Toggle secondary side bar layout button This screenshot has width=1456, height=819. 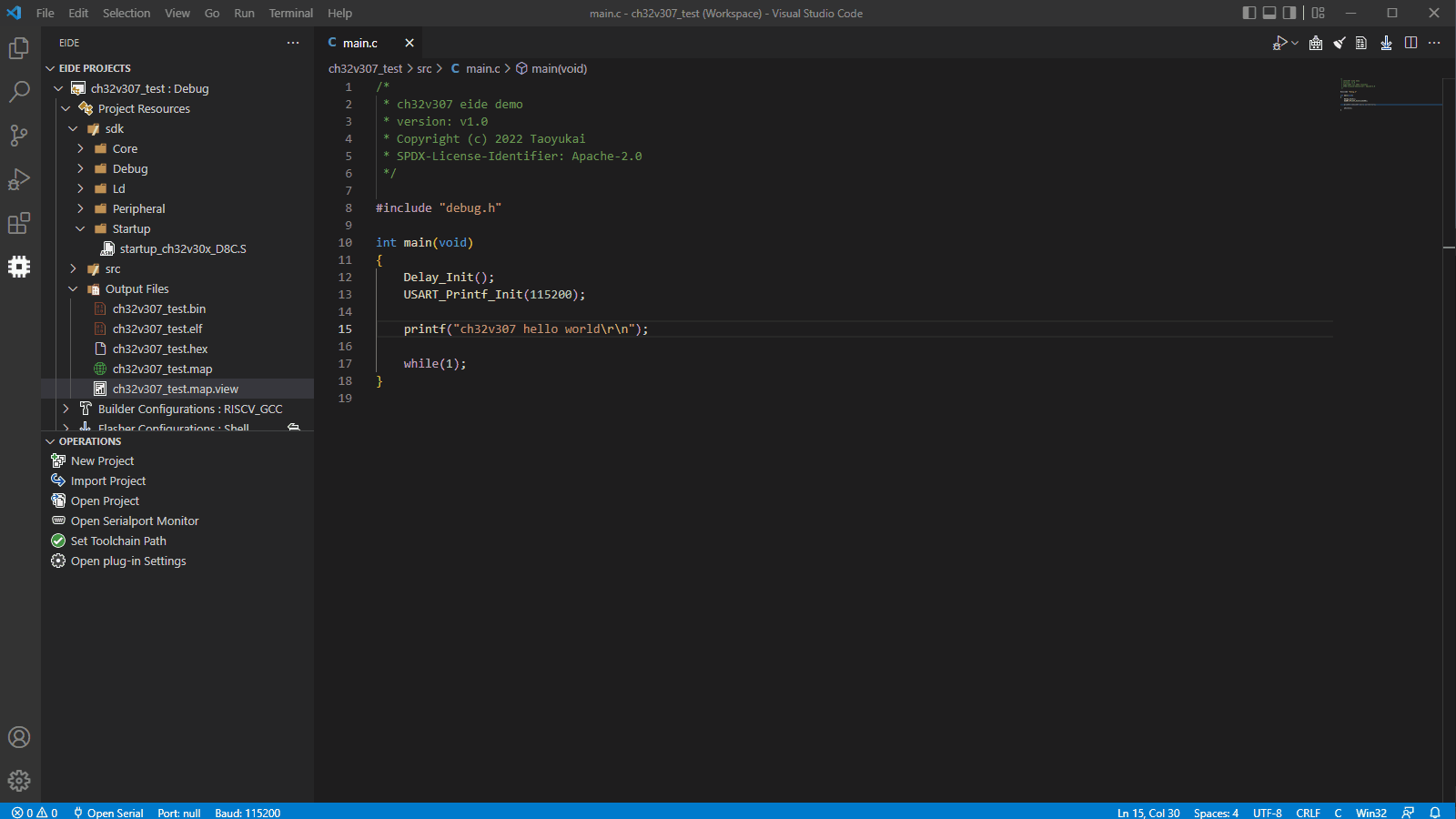(1289, 13)
